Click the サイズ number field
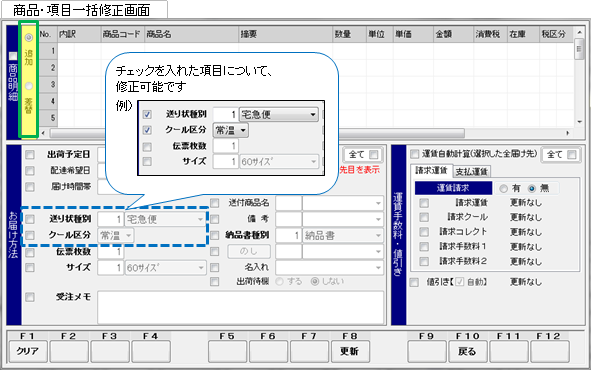The image size is (591, 370). 110,268
